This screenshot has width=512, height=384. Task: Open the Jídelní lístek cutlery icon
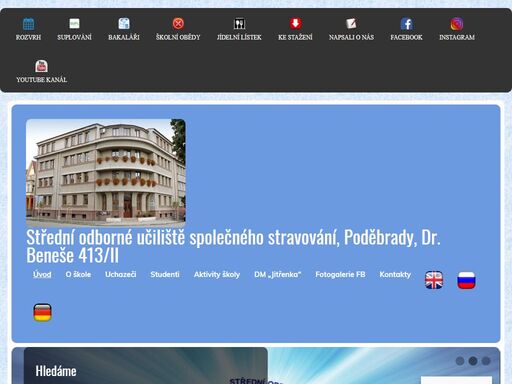click(239, 24)
